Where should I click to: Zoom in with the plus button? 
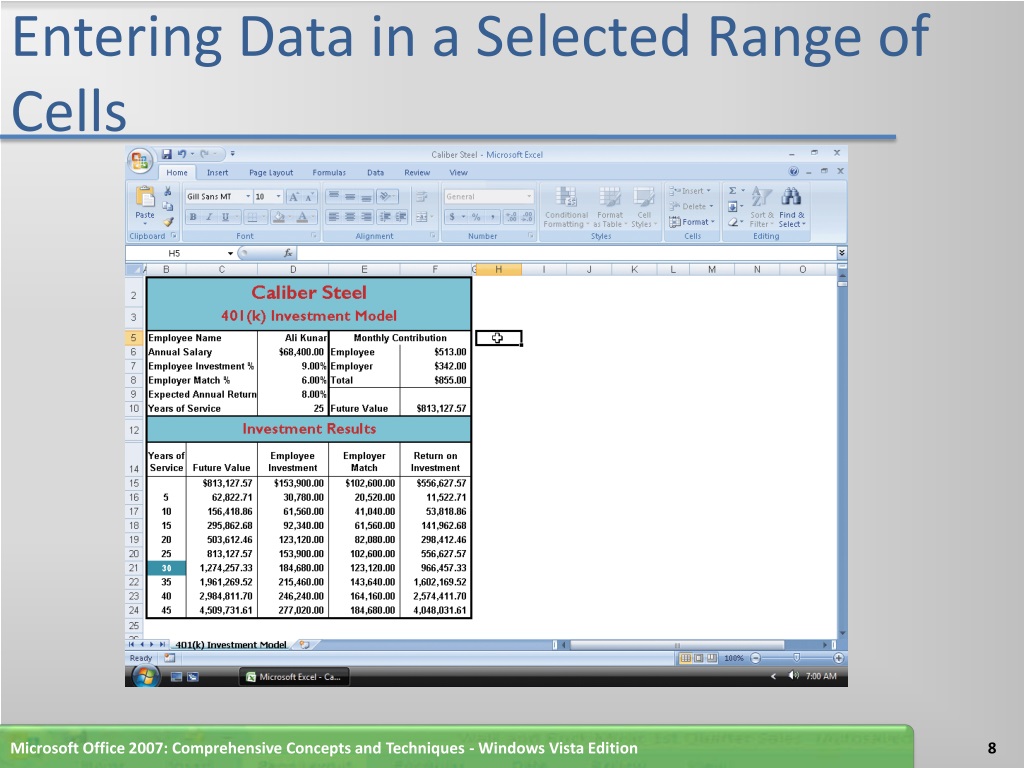tap(839, 658)
